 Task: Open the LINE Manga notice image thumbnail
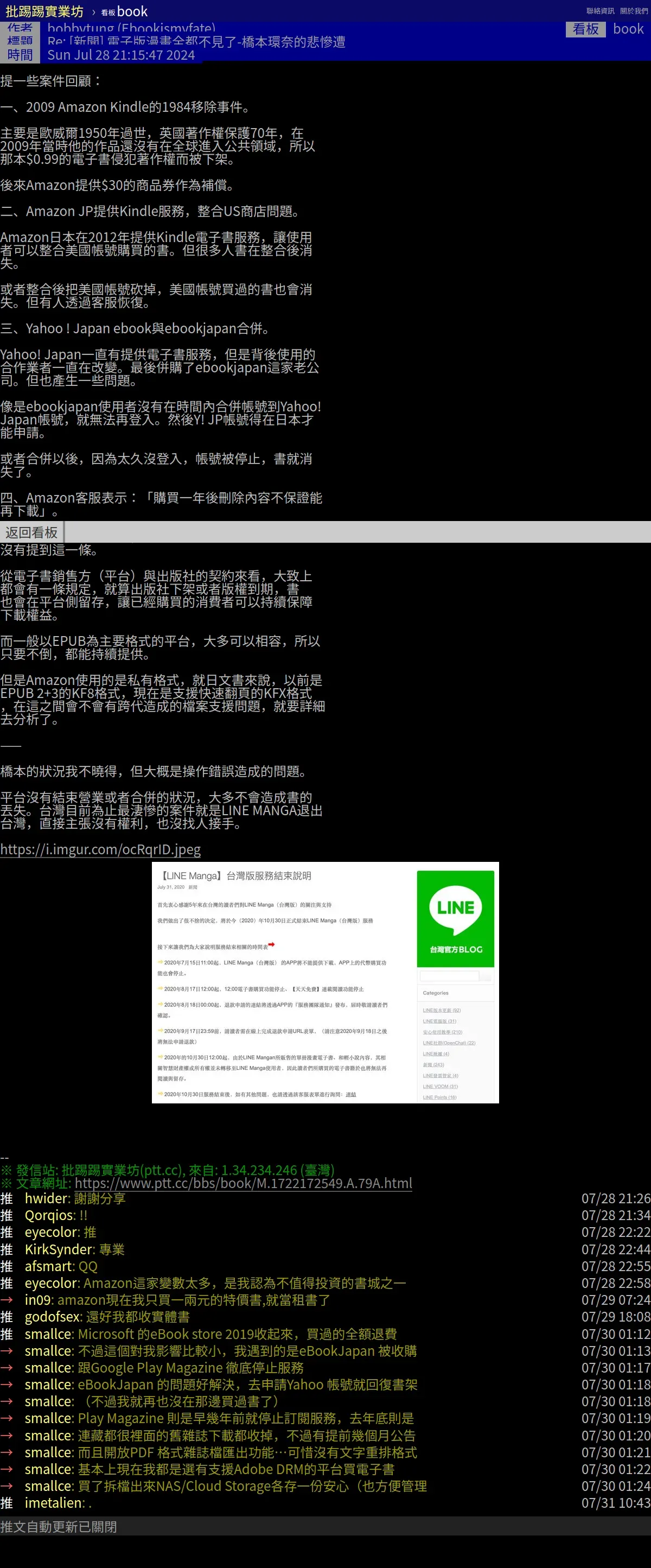[x=325, y=982]
